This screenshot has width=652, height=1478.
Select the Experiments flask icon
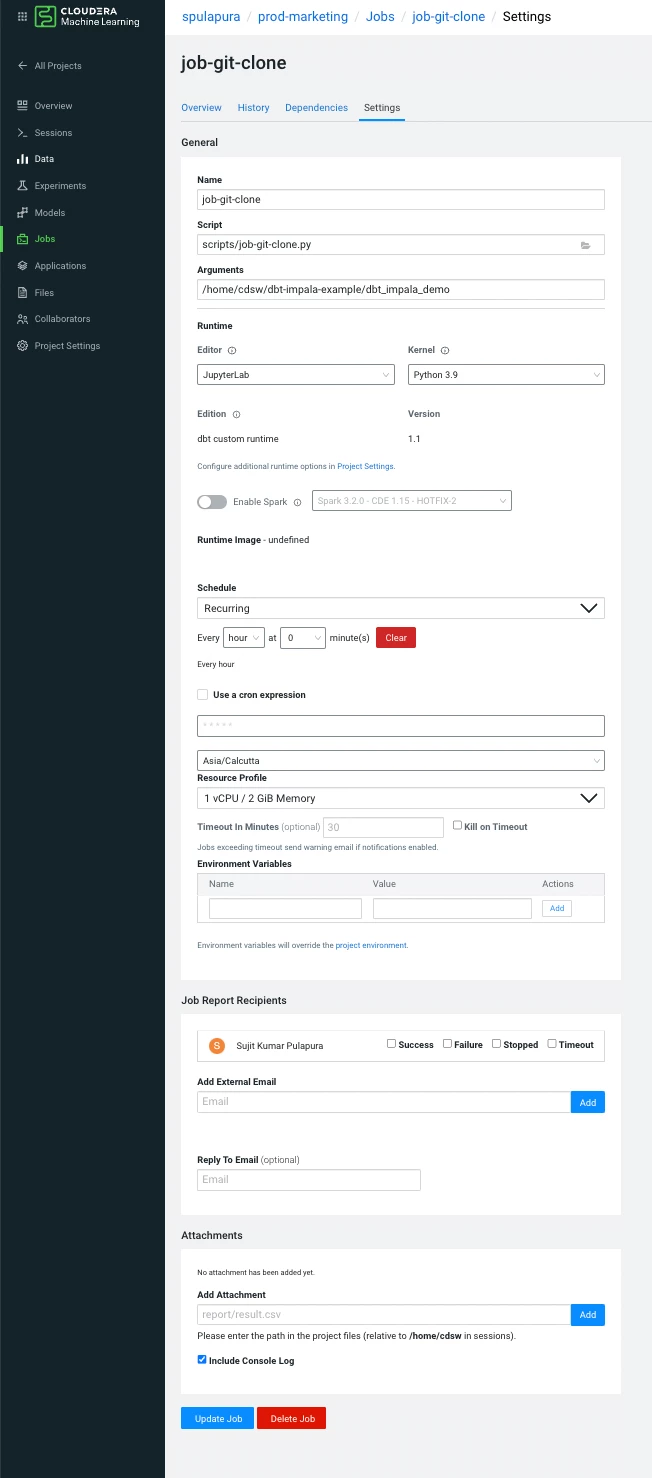coord(22,186)
